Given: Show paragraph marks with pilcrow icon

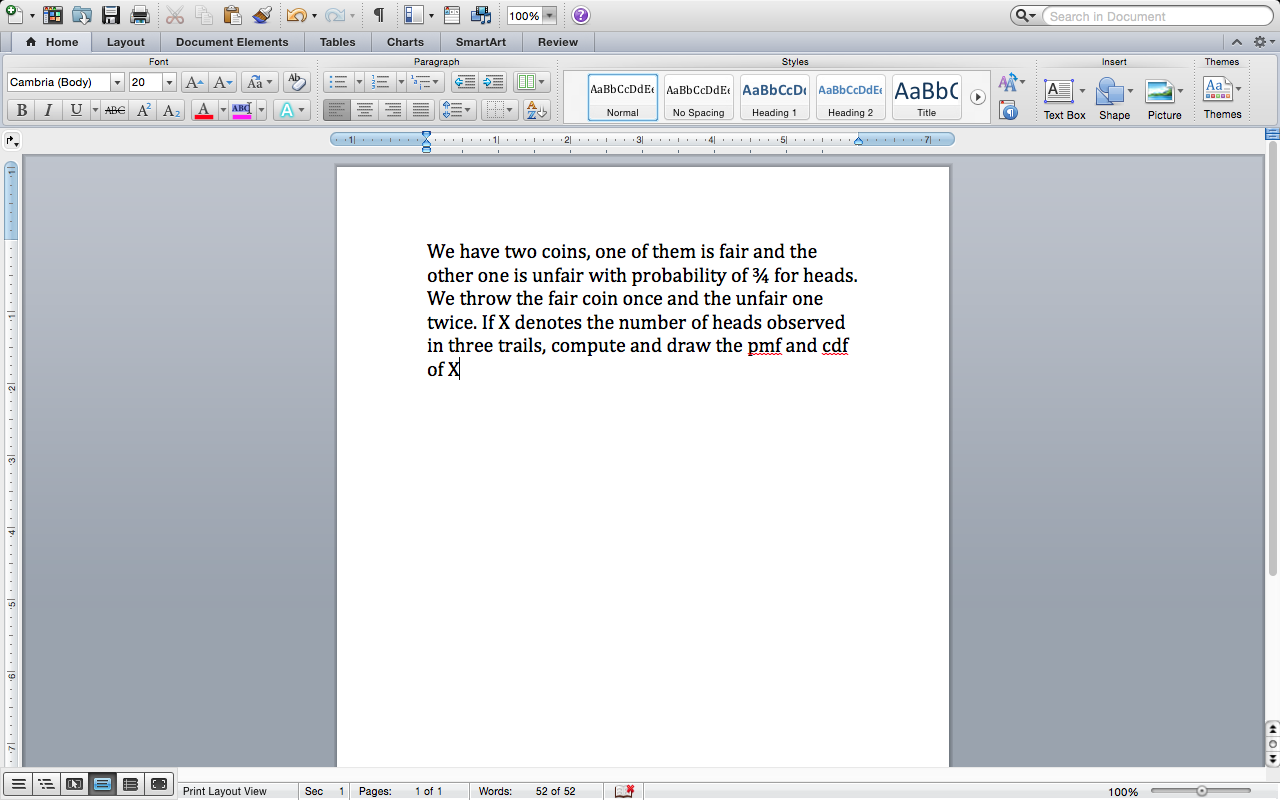Looking at the screenshot, I should coord(378,16).
